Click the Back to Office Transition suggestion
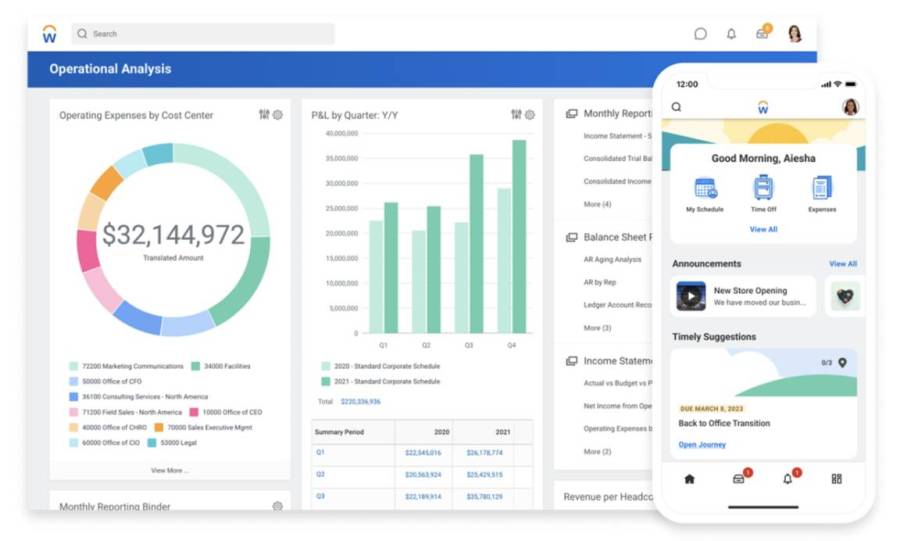The width and height of the screenshot is (900, 541). [x=724, y=423]
